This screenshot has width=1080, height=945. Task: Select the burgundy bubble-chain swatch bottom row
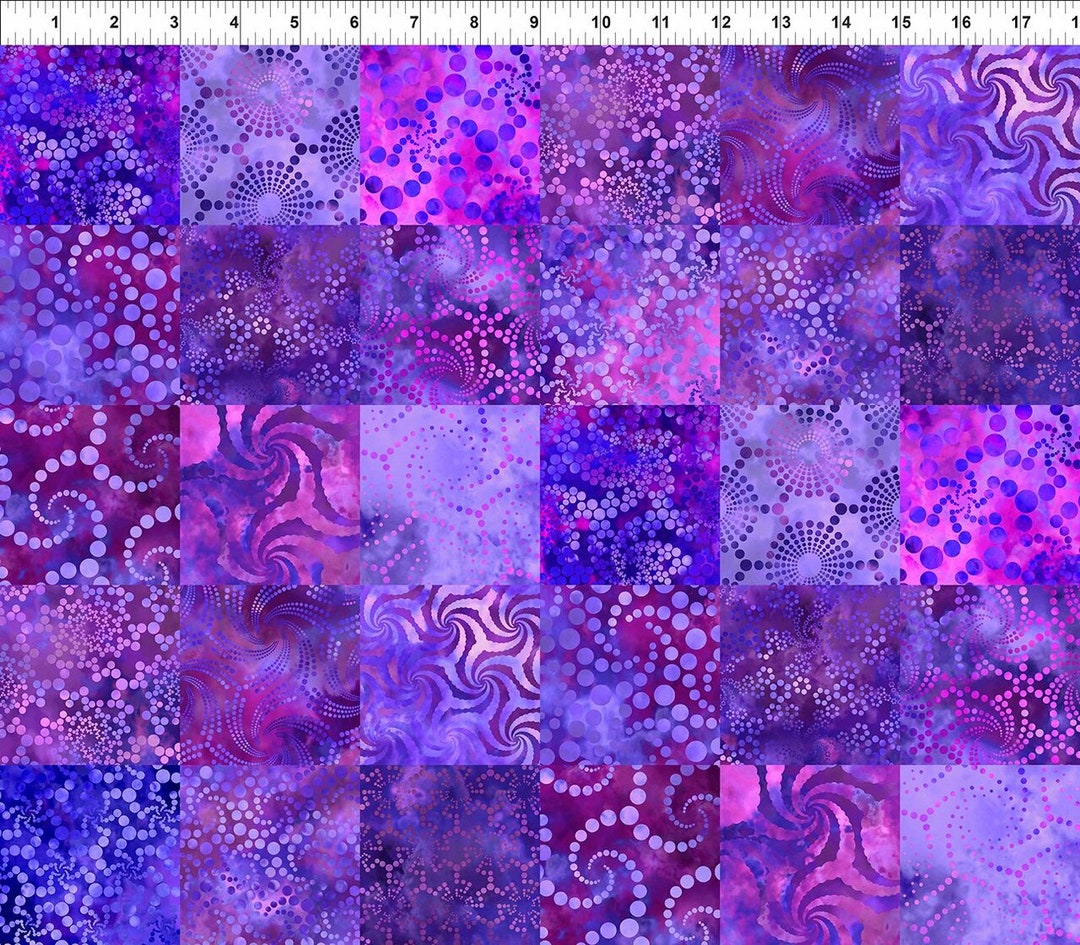point(630,855)
